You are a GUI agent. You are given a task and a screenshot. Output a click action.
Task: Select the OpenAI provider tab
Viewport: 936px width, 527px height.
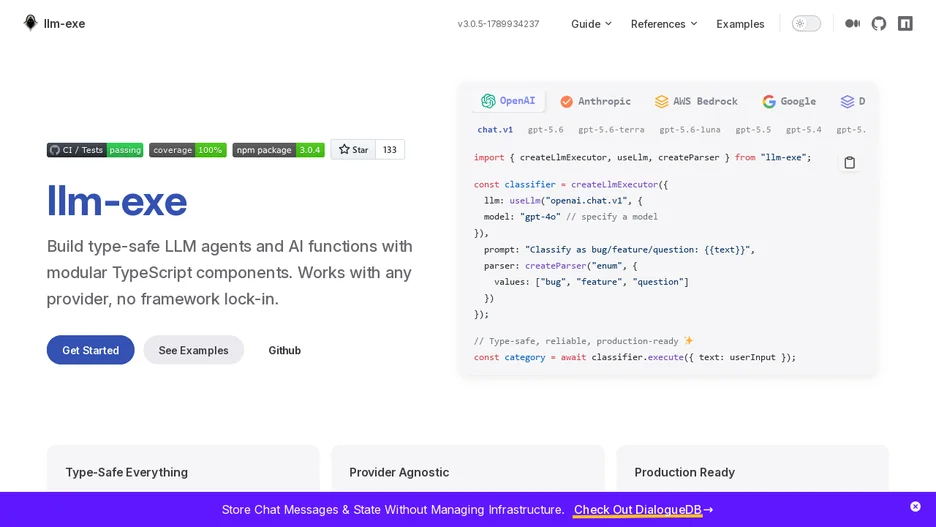click(509, 101)
